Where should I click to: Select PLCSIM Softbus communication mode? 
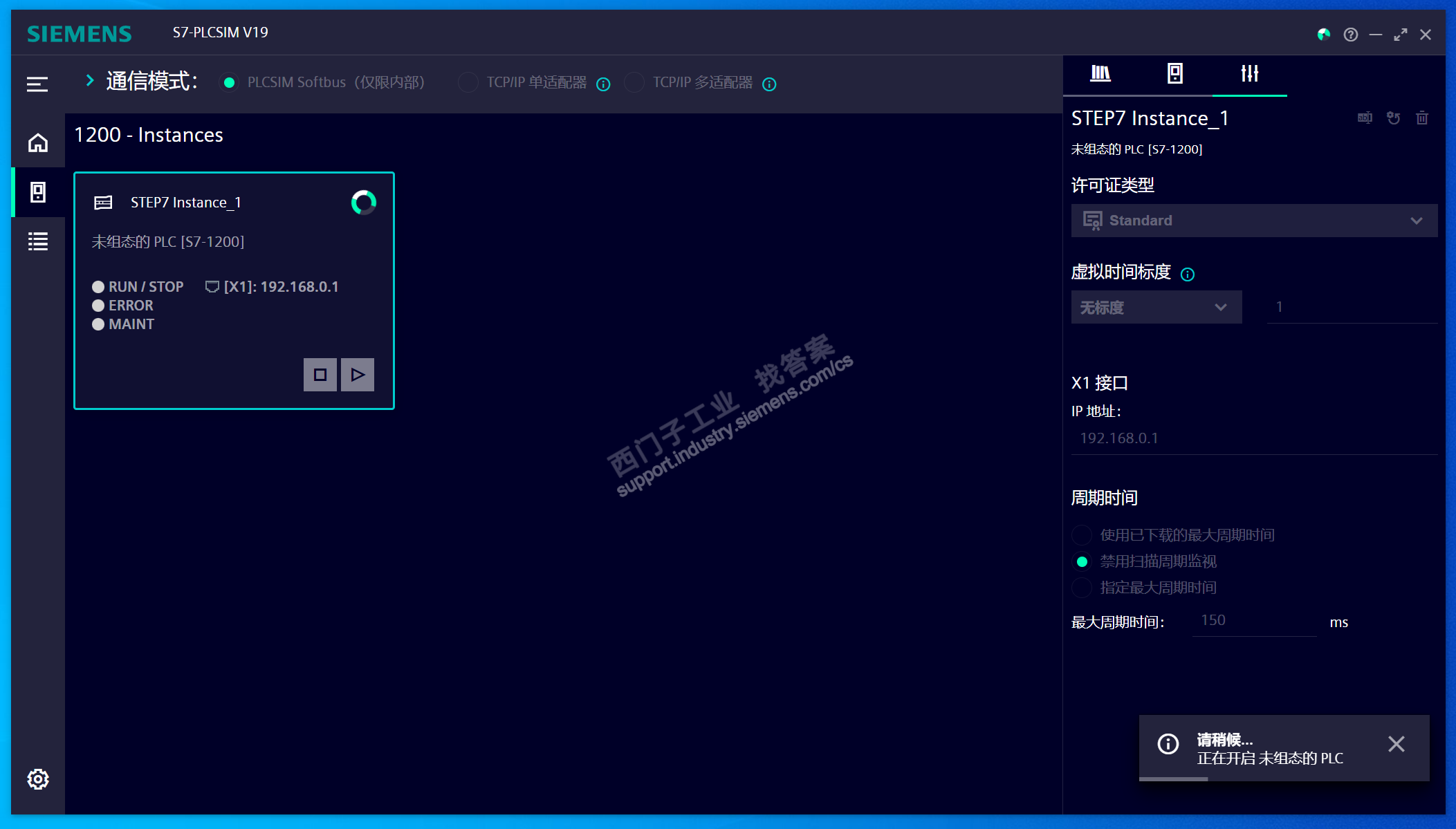(x=230, y=83)
